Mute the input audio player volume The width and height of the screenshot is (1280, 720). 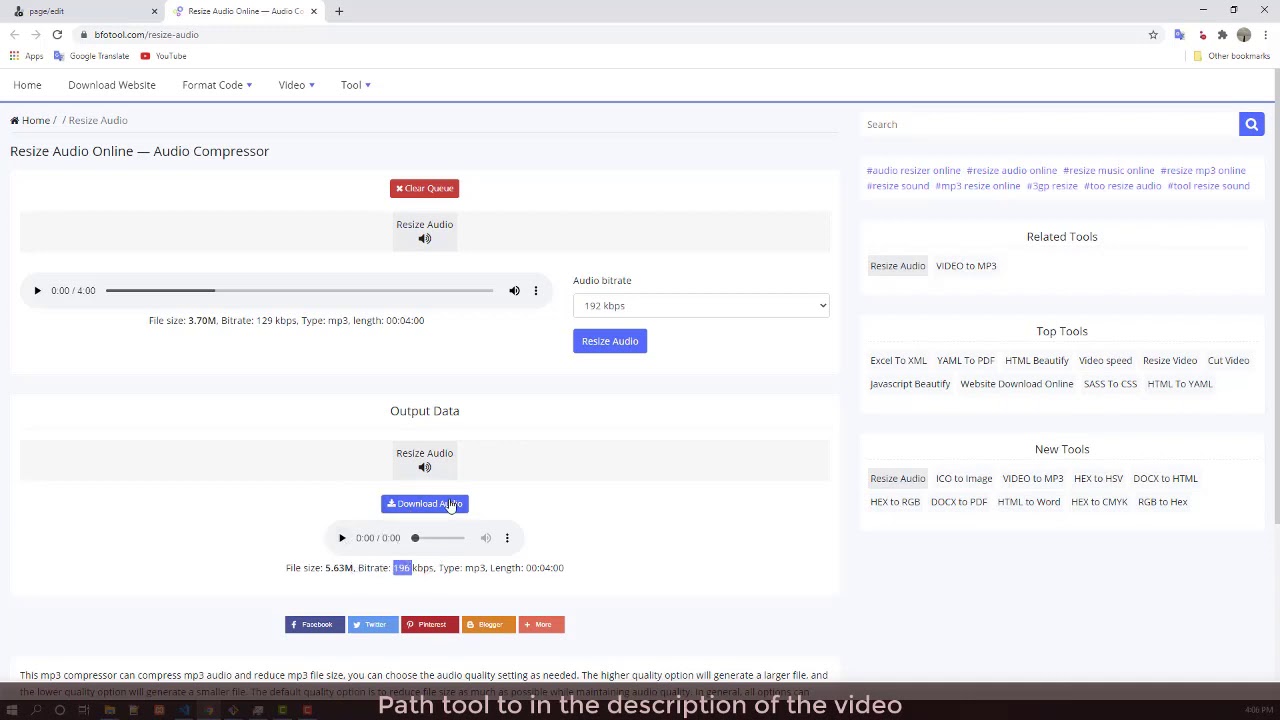(514, 291)
